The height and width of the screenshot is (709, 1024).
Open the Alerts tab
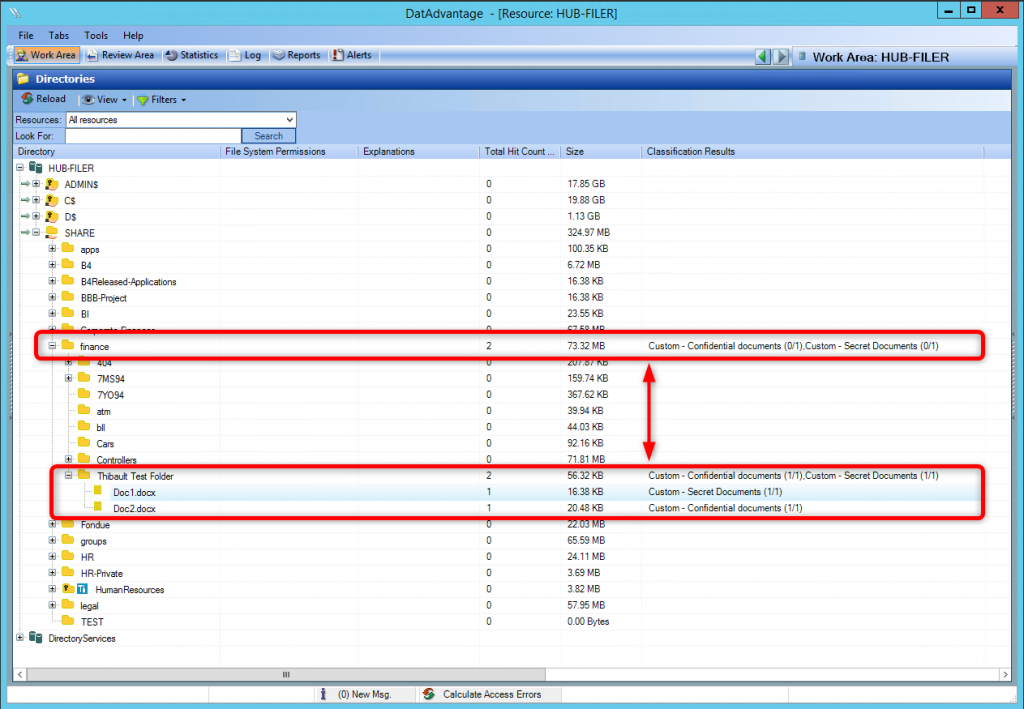pos(351,55)
